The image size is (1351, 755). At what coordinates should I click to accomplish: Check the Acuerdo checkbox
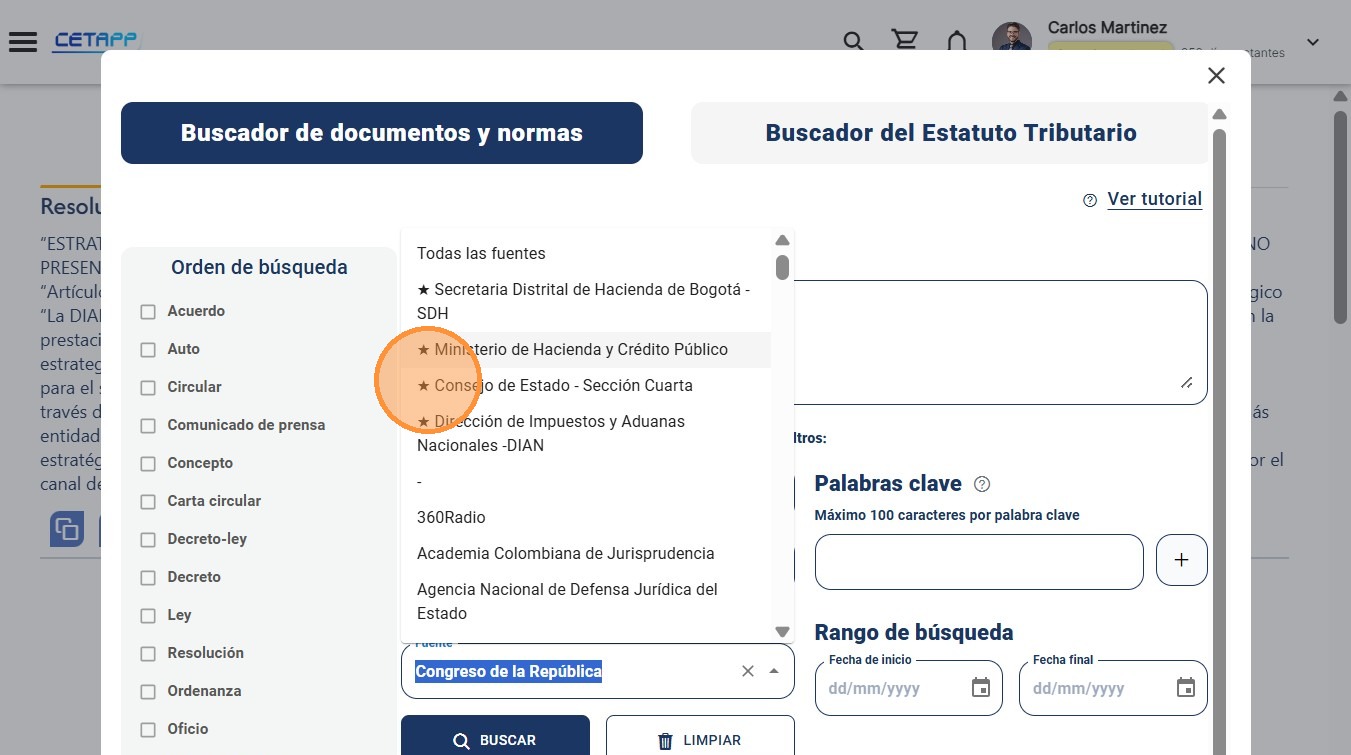coord(148,312)
